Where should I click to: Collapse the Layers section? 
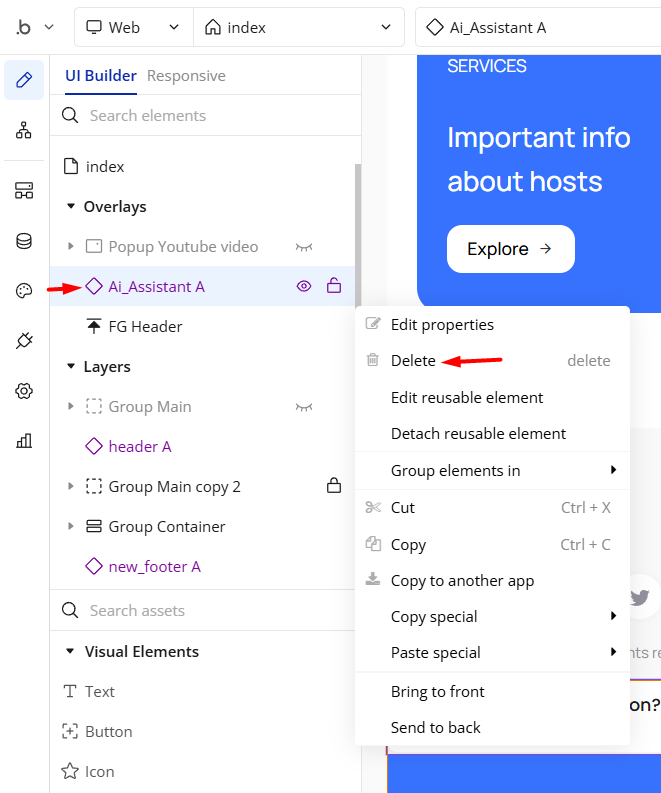tap(71, 366)
